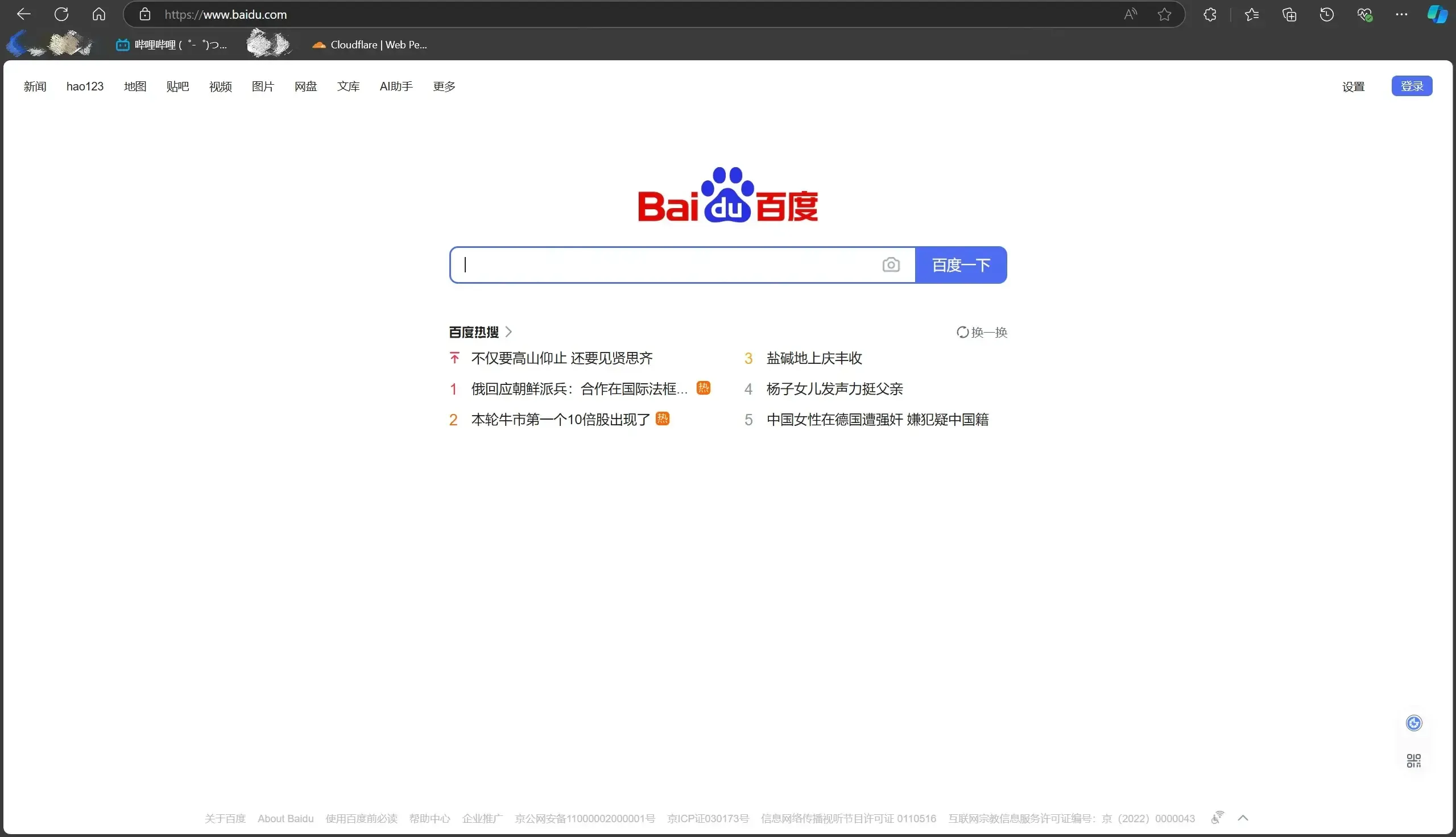The width and height of the screenshot is (1456, 837).
Task: Click the Baidu logo
Action: [727, 195]
